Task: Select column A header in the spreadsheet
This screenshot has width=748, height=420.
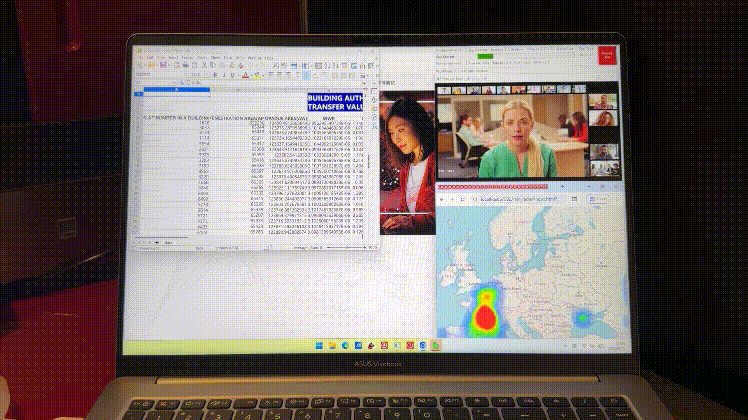Action: click(x=177, y=89)
